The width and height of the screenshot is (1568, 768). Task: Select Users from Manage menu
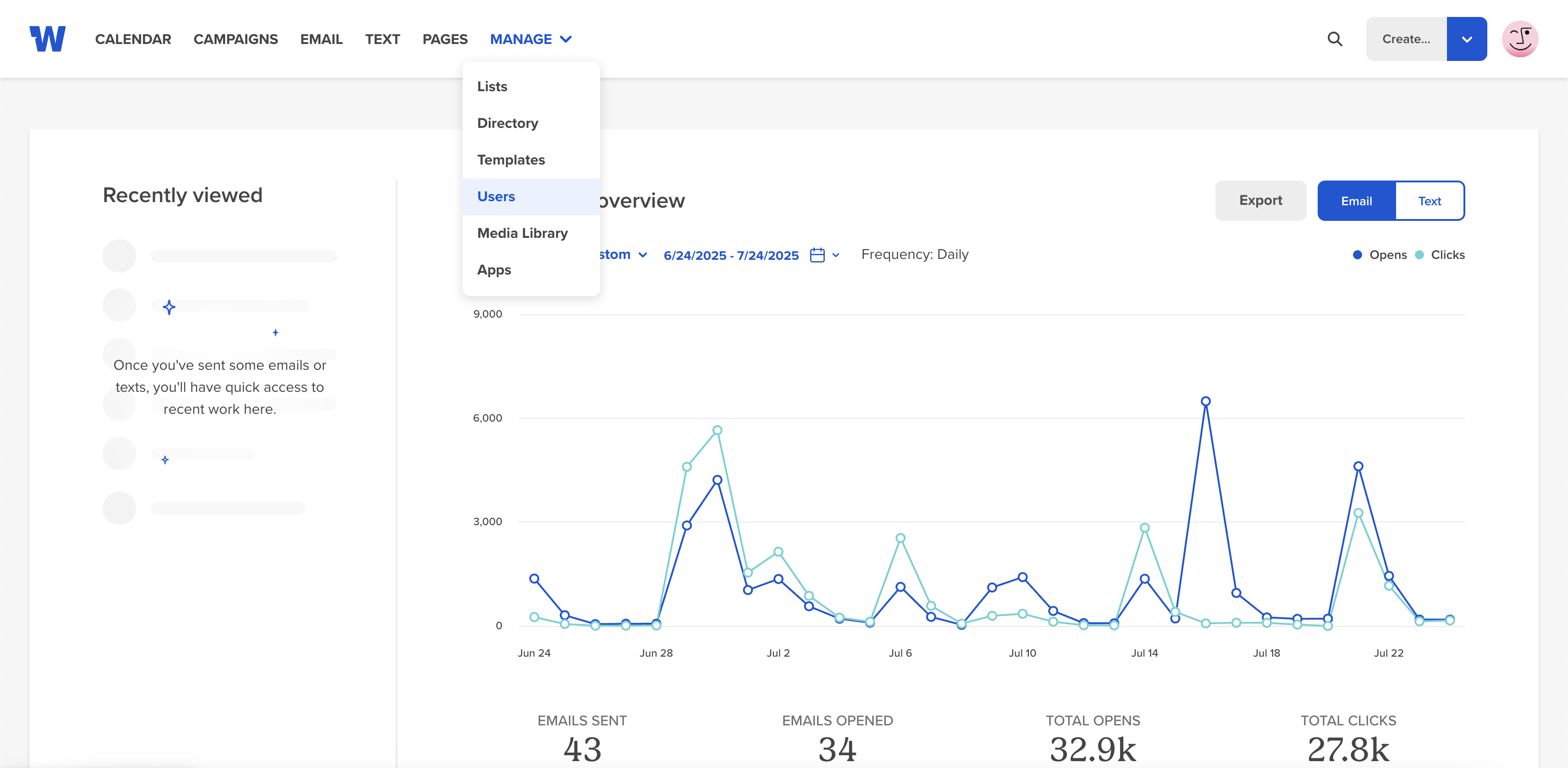coord(496,197)
